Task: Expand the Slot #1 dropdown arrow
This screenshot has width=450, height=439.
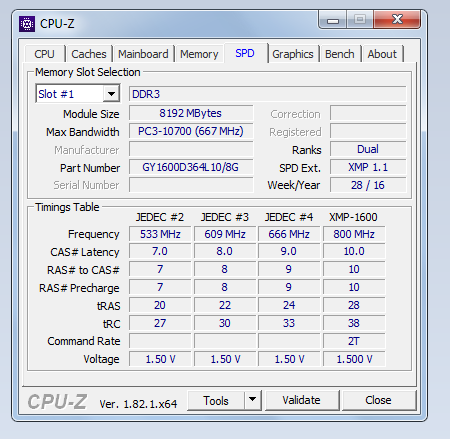Action: point(111,94)
